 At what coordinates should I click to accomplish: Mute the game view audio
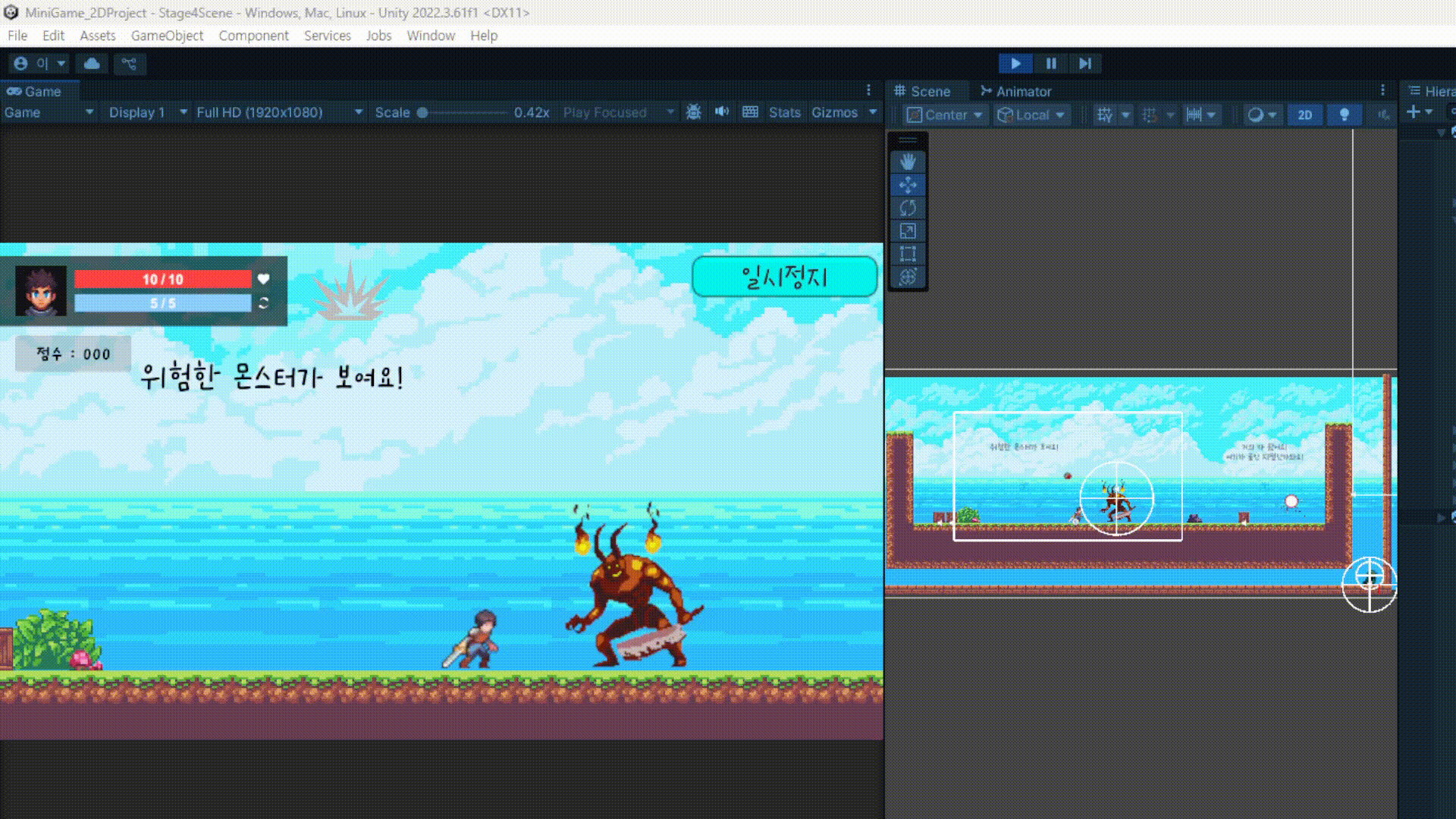[721, 112]
